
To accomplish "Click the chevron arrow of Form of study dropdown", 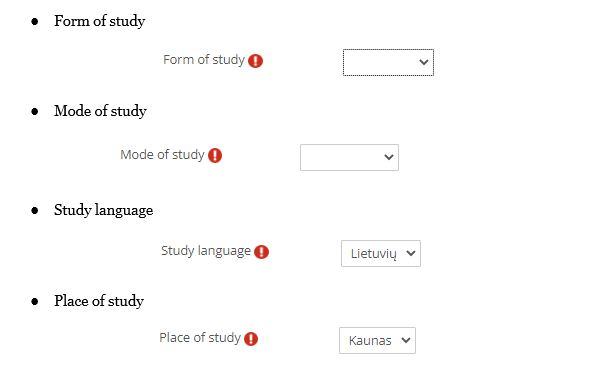I will 424,62.
